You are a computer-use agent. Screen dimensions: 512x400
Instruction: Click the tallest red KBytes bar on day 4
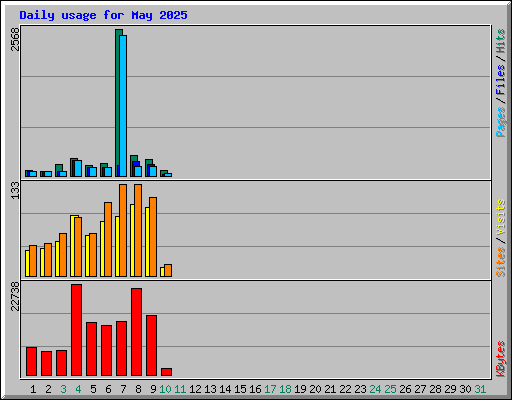[x=76, y=330]
